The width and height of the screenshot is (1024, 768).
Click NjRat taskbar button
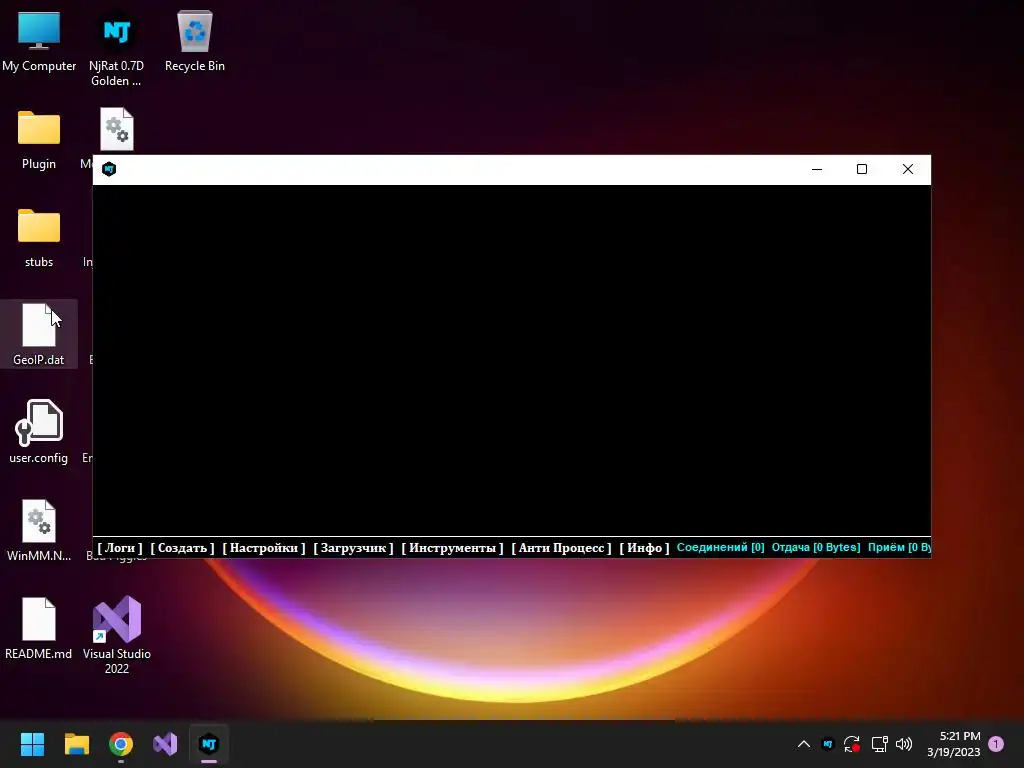coord(209,744)
